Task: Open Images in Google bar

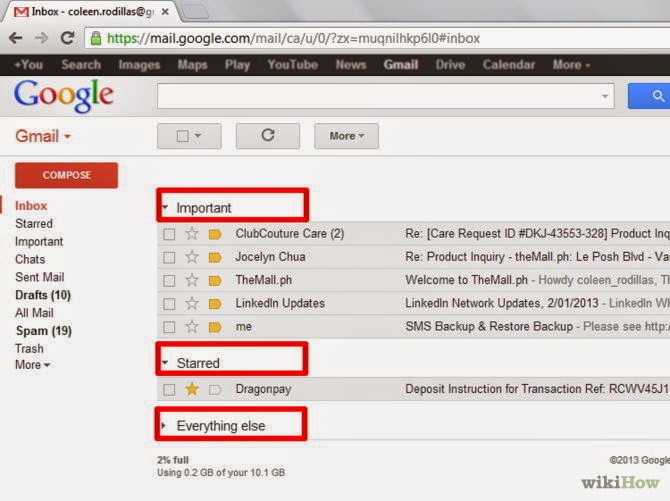Action: click(x=139, y=65)
